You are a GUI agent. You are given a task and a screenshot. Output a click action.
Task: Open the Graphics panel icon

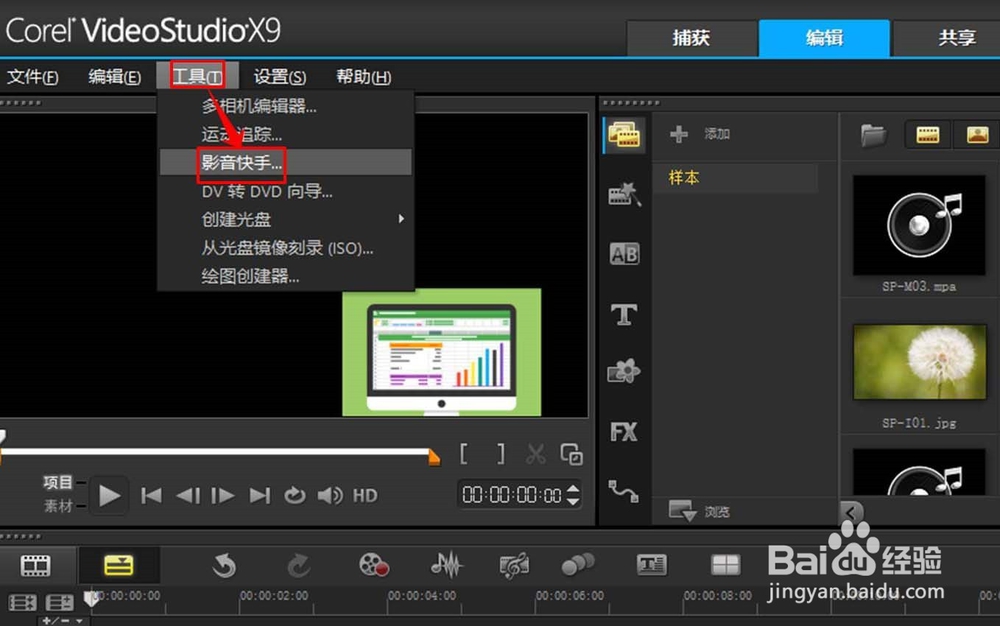point(624,372)
